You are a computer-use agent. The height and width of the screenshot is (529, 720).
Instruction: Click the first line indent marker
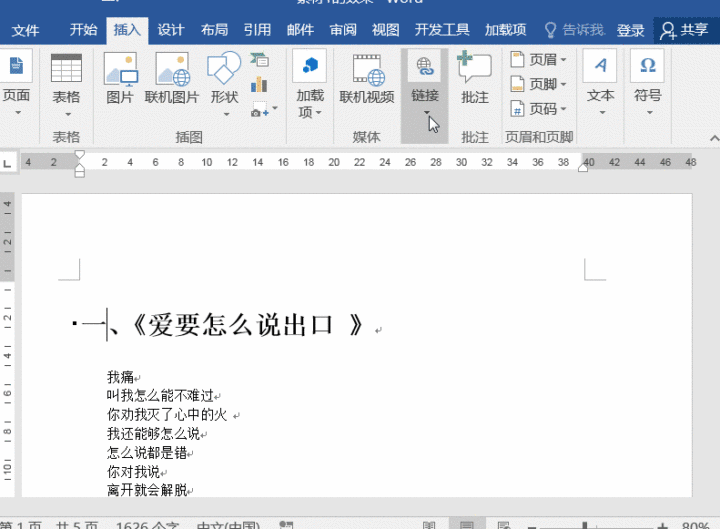click(79, 155)
